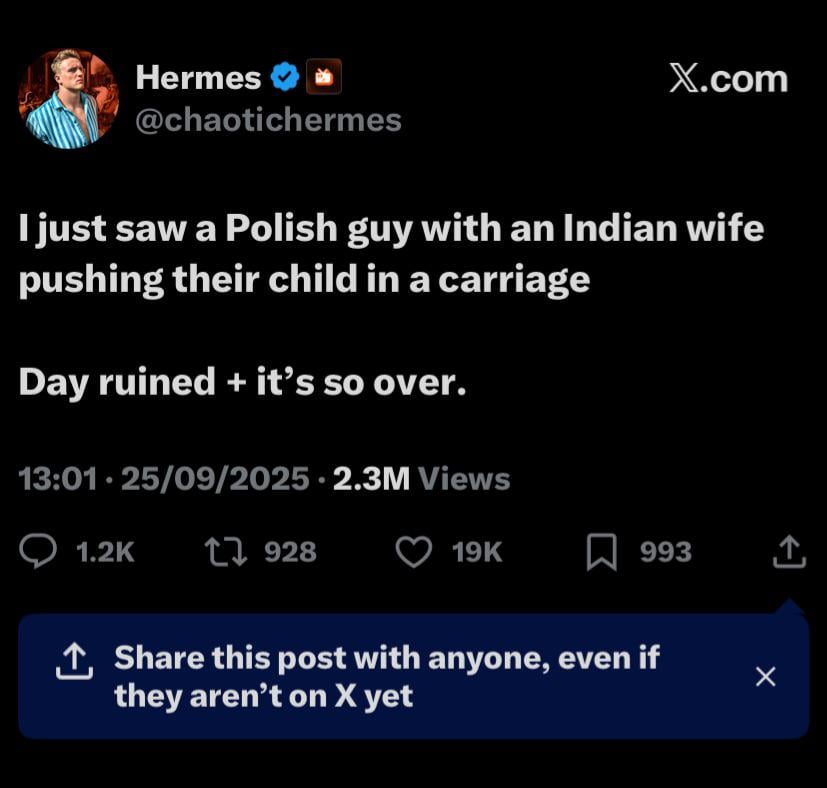Open the @chaotichermes handle link
Image resolution: width=827 pixels, height=788 pixels.
[268, 120]
